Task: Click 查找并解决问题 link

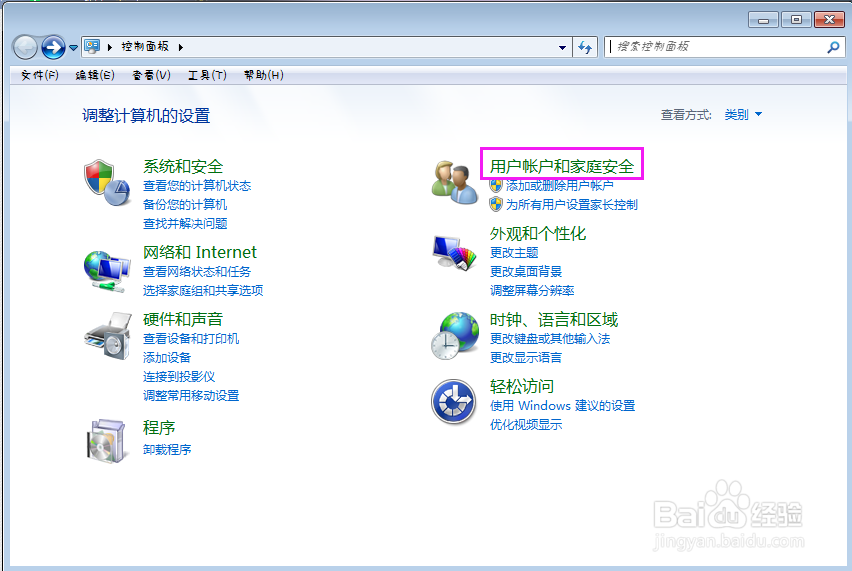Action: tap(185, 224)
